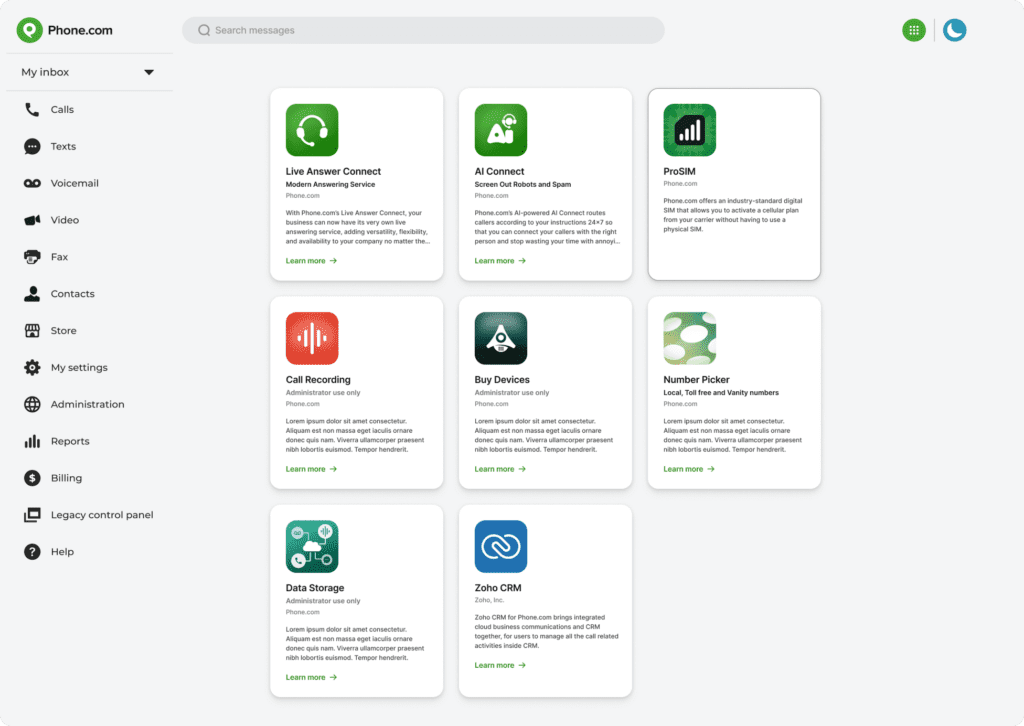1024x726 pixels.
Task: Click the Zoho CRM chain-link icon
Action: pyautogui.click(x=500, y=547)
